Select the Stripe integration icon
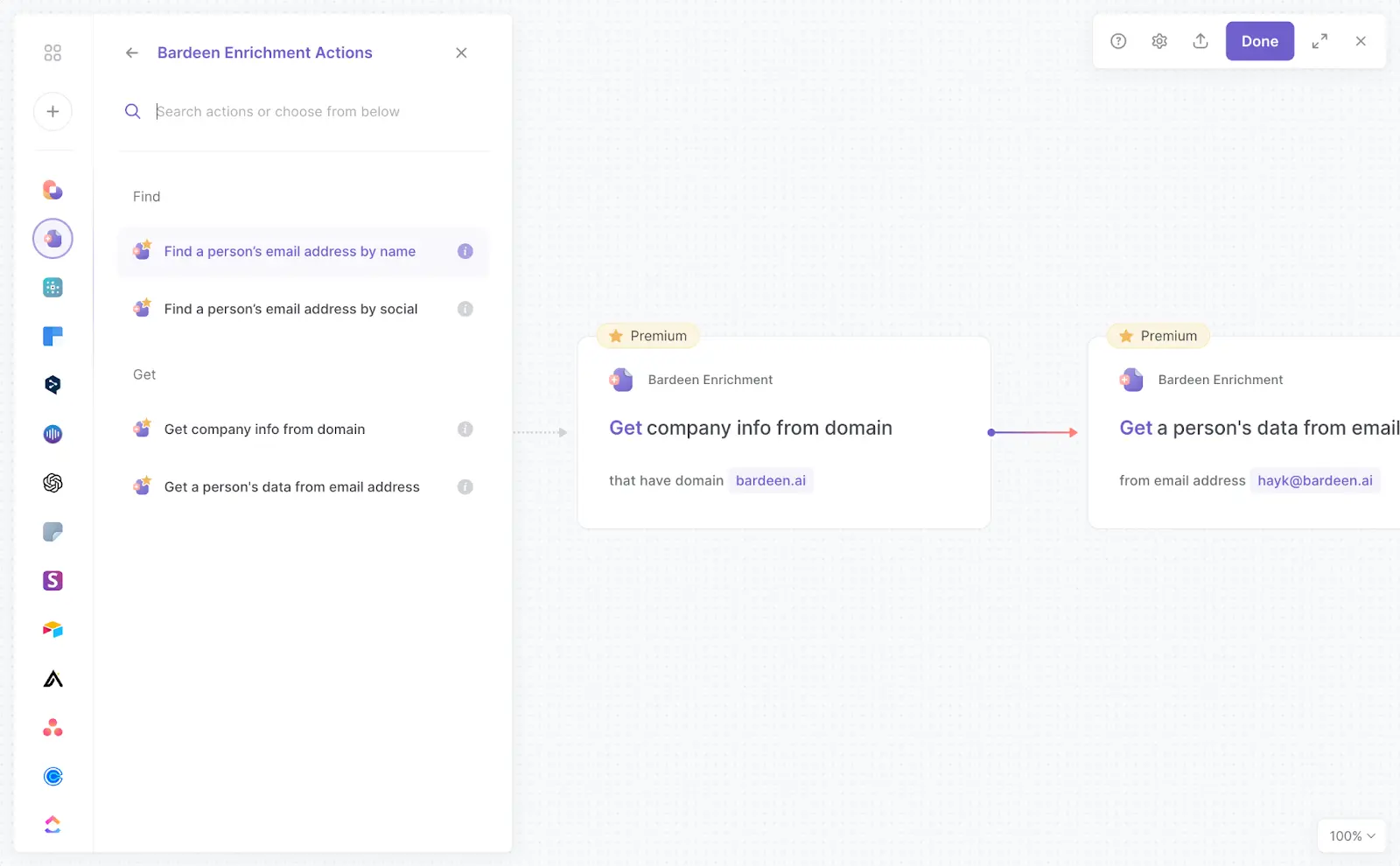Image resolution: width=1400 pixels, height=866 pixels. pyautogui.click(x=52, y=580)
